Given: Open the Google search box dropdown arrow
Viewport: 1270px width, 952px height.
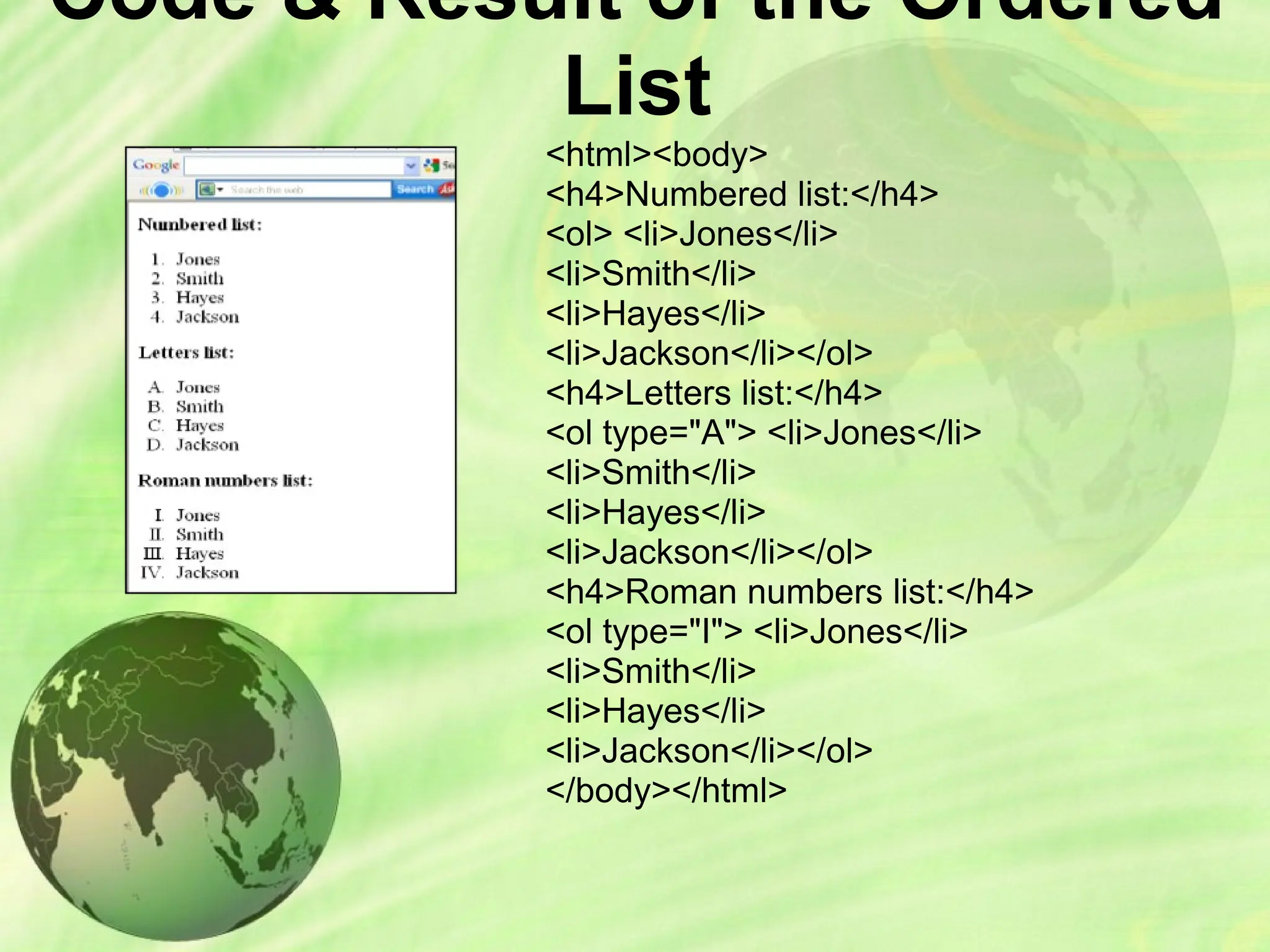Looking at the screenshot, I should (x=411, y=165).
